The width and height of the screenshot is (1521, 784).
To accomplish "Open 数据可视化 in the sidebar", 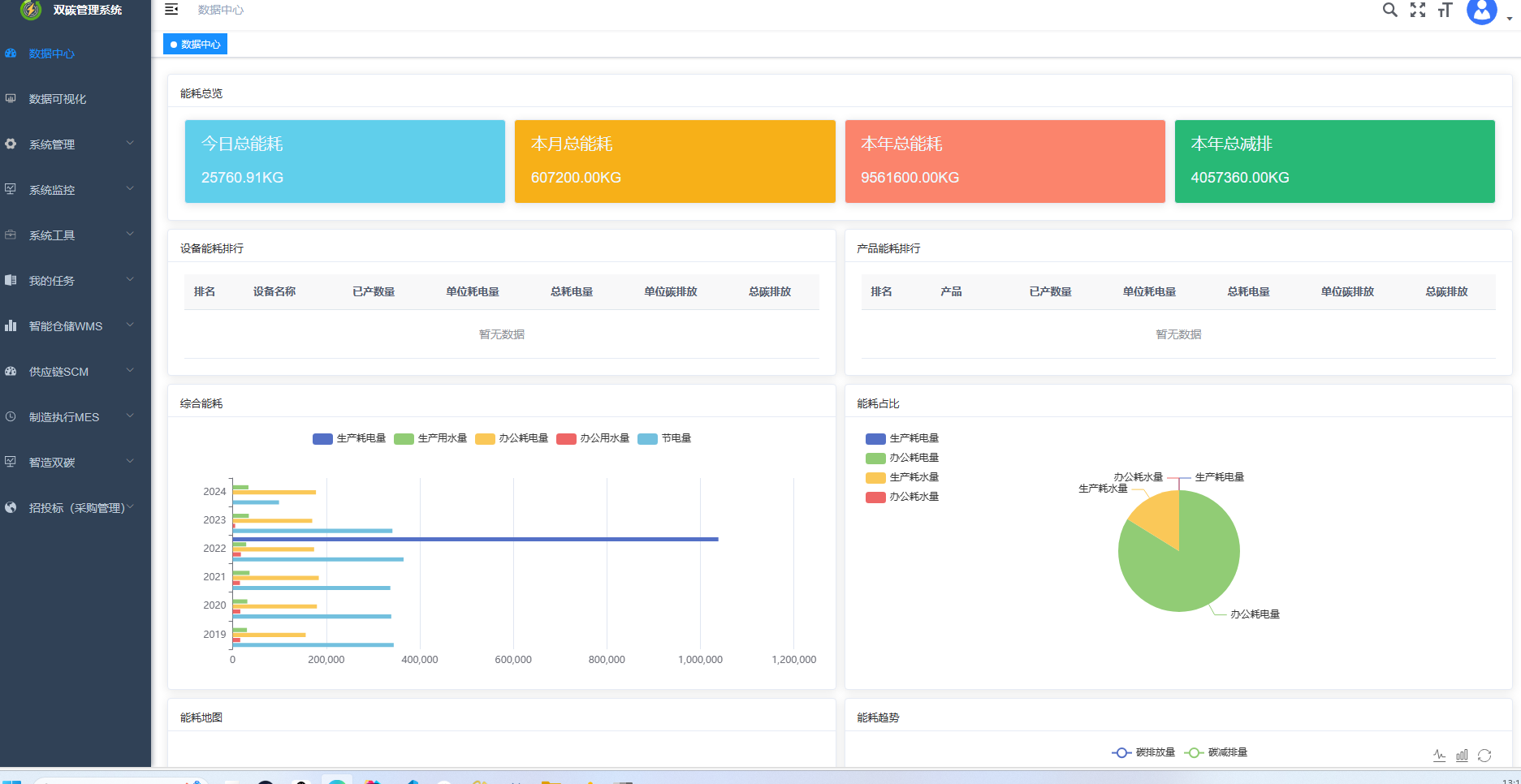I will click(x=58, y=99).
